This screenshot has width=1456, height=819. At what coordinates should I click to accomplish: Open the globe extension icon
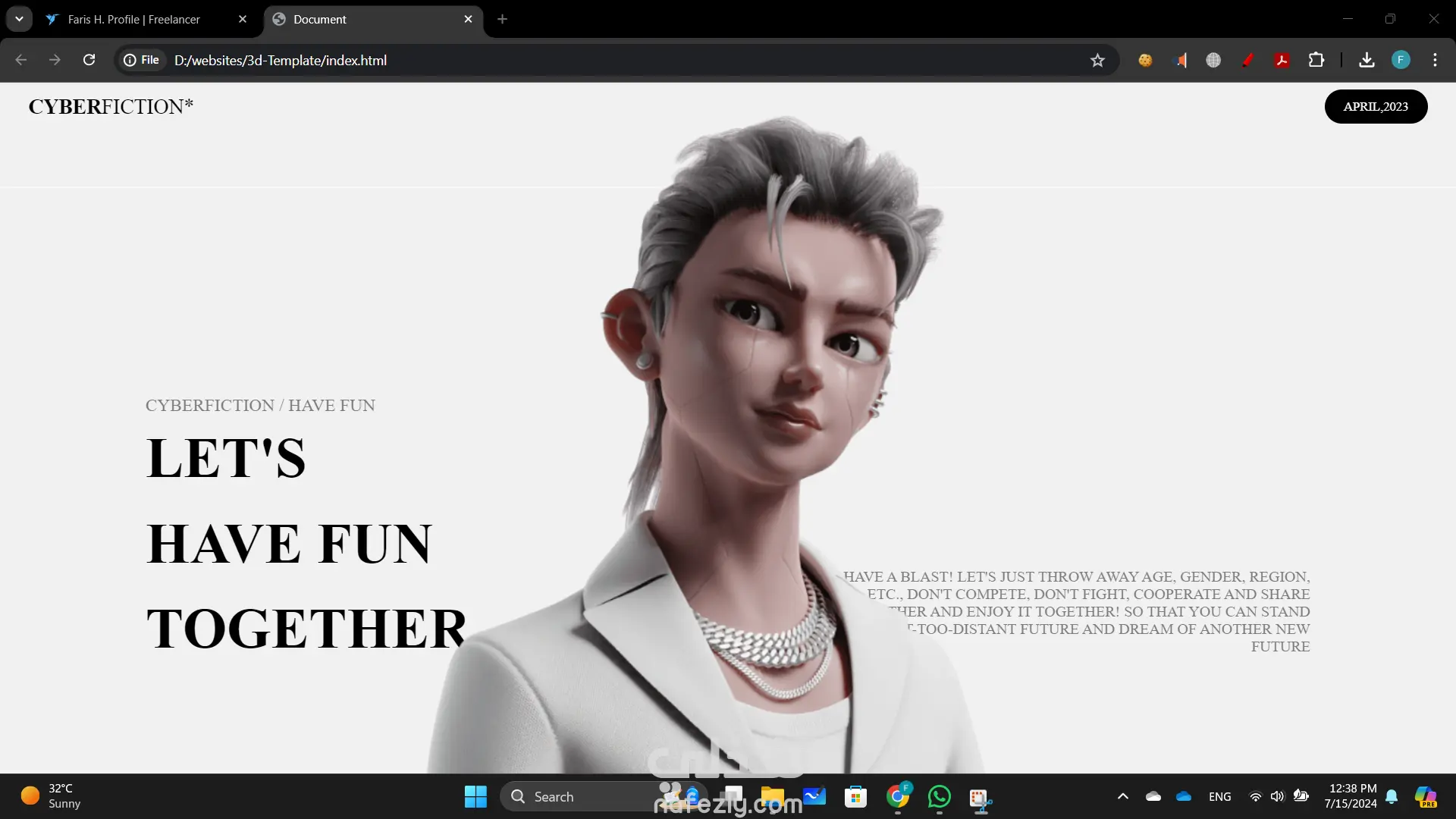[1213, 61]
